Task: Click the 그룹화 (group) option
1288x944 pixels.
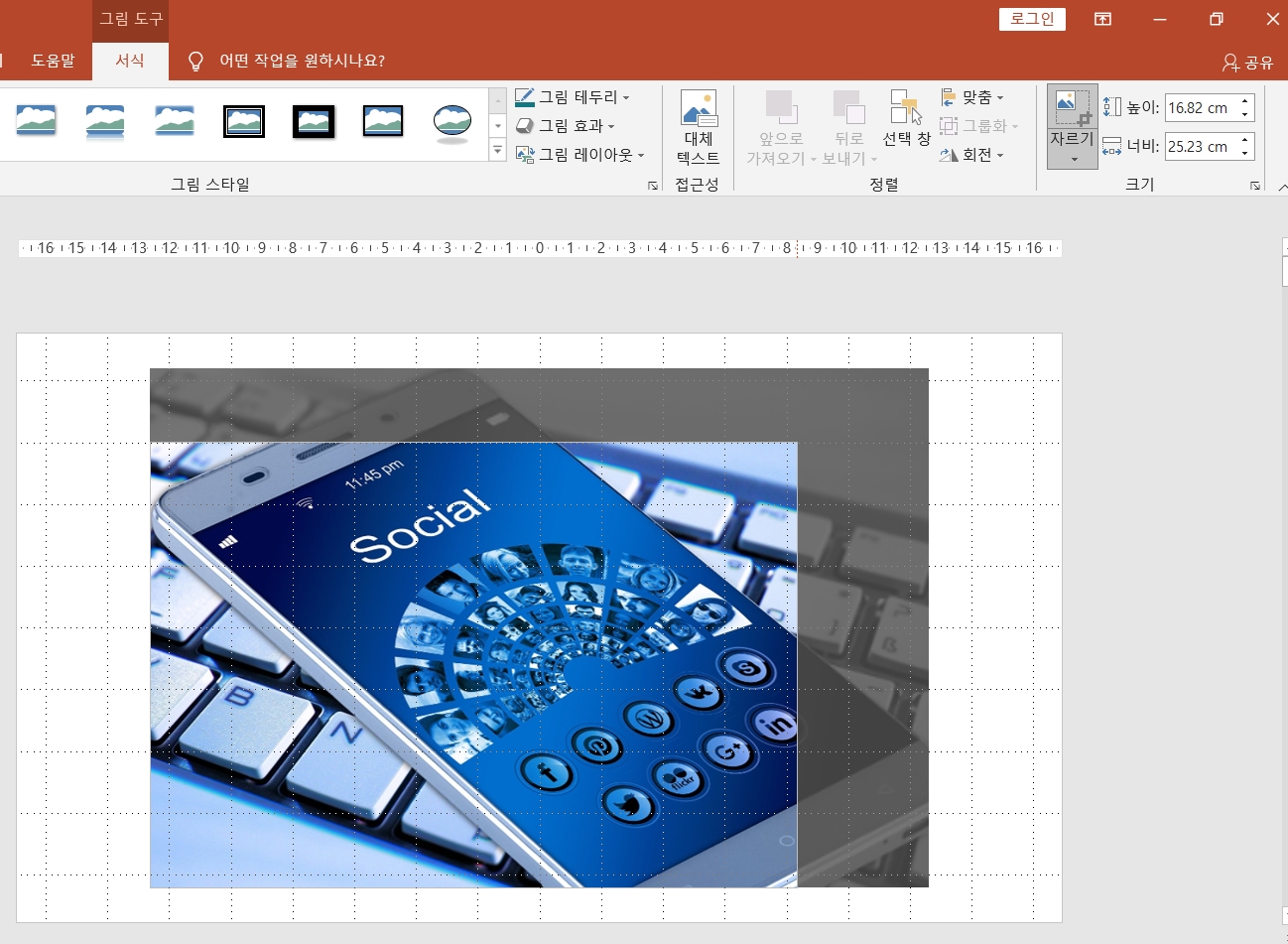Action: (x=979, y=126)
